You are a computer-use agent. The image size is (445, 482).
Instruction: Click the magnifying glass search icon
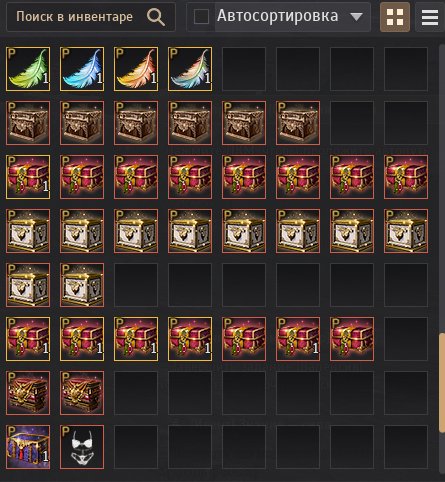(156, 17)
